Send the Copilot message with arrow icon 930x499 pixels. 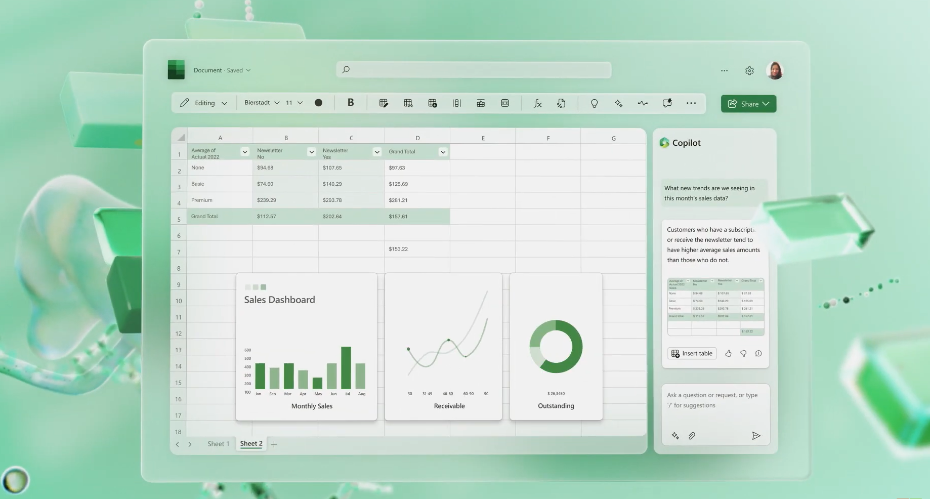tap(756, 436)
